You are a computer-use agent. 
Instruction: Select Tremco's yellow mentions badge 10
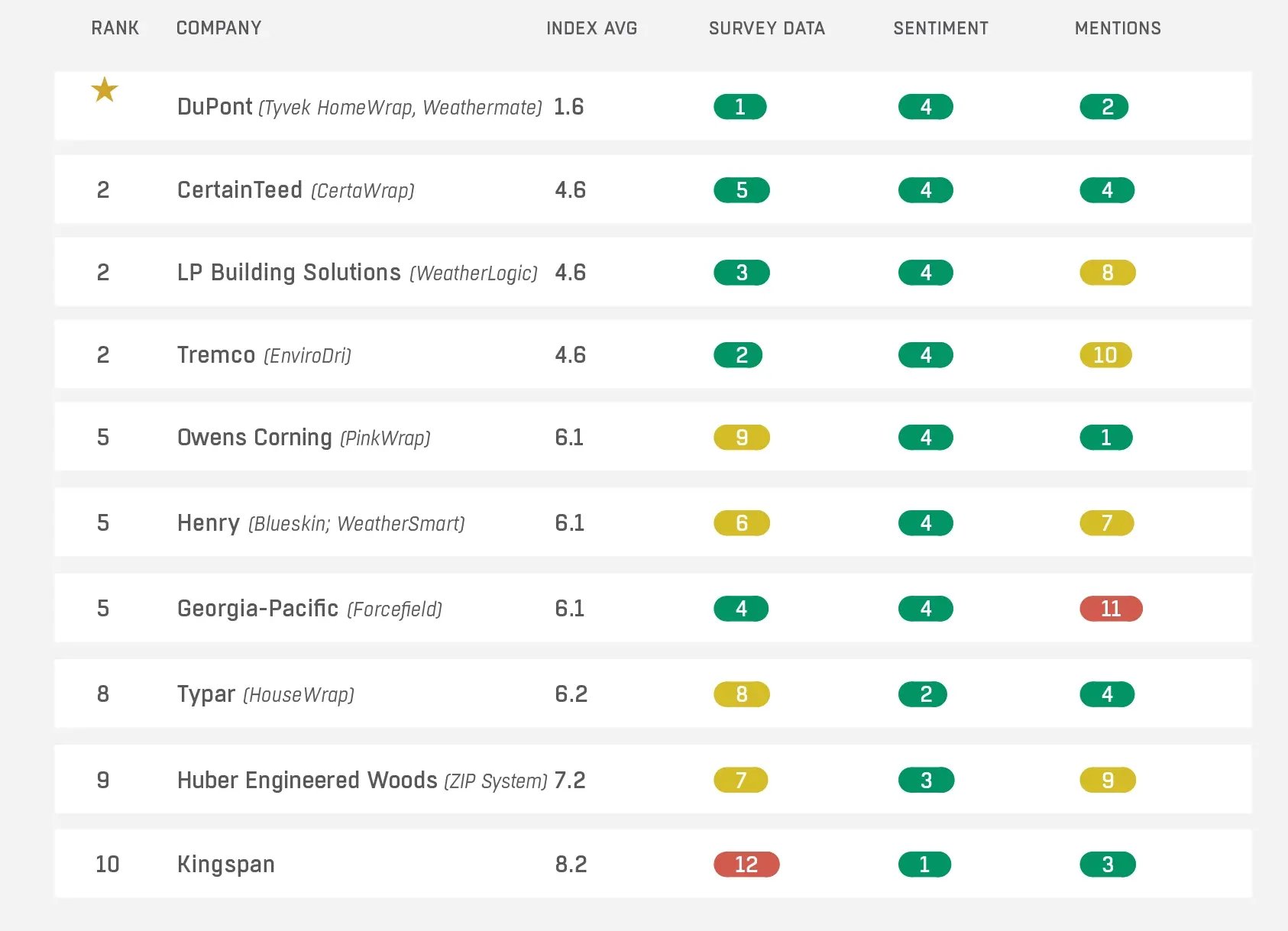(1105, 354)
